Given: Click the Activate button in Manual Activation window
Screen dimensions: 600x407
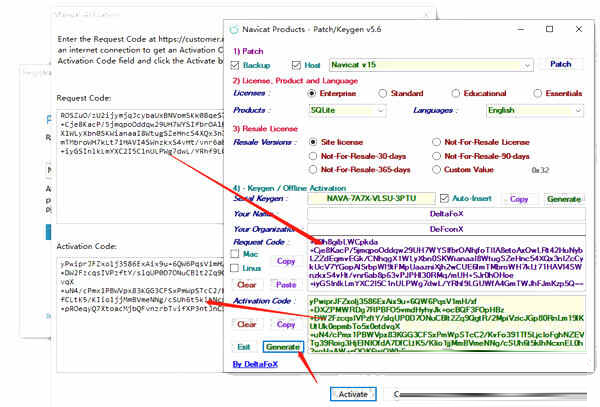Looking at the screenshot, I should (x=353, y=394).
